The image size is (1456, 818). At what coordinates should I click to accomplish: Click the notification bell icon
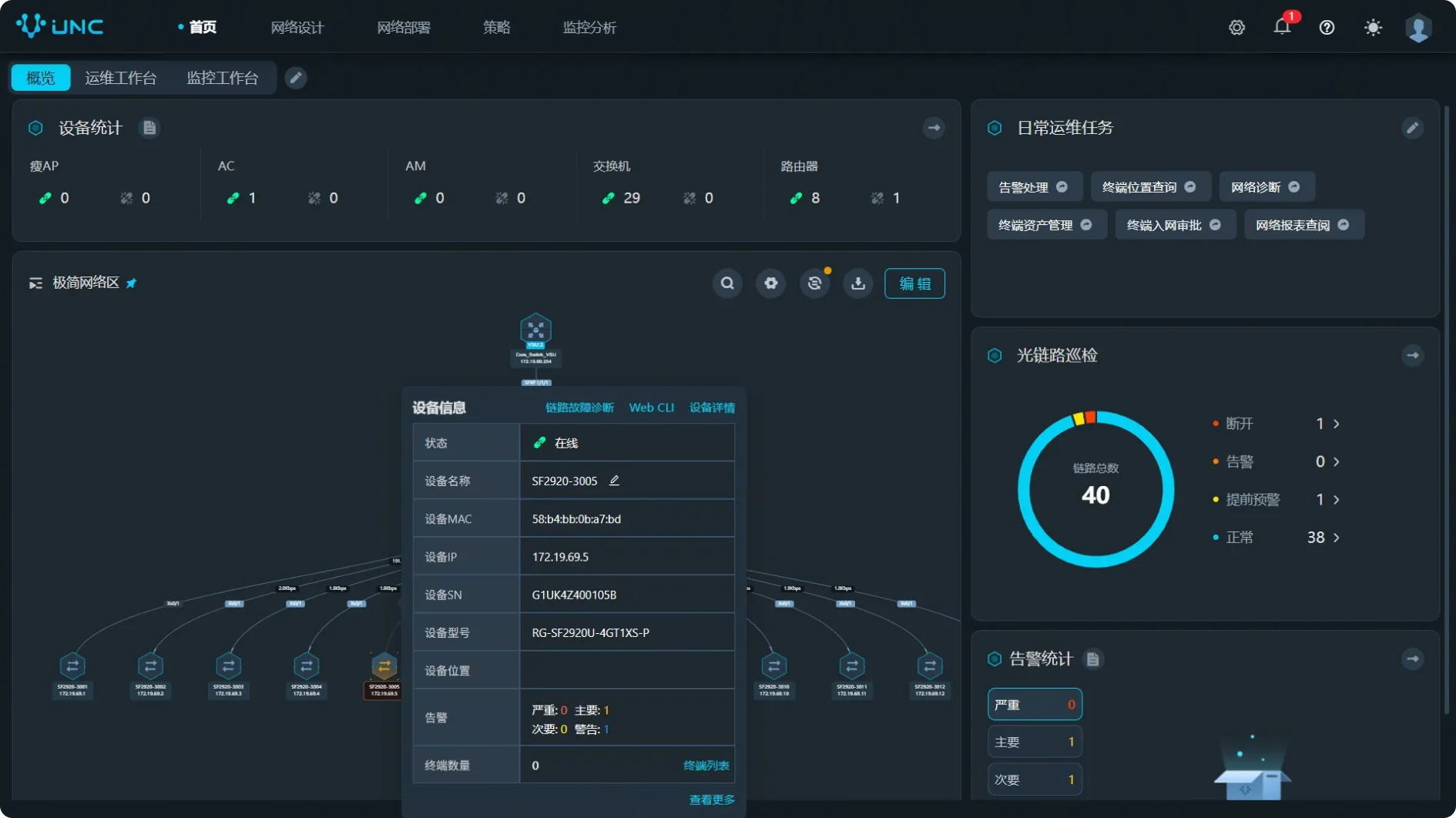(x=1281, y=27)
